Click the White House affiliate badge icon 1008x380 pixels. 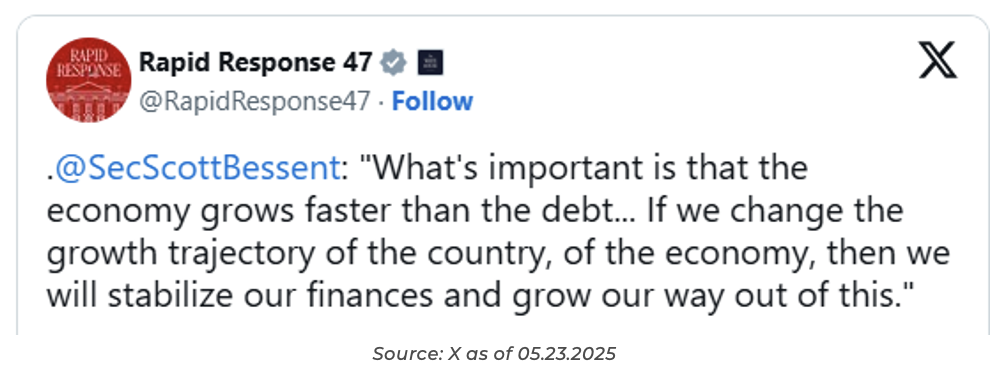click(429, 63)
